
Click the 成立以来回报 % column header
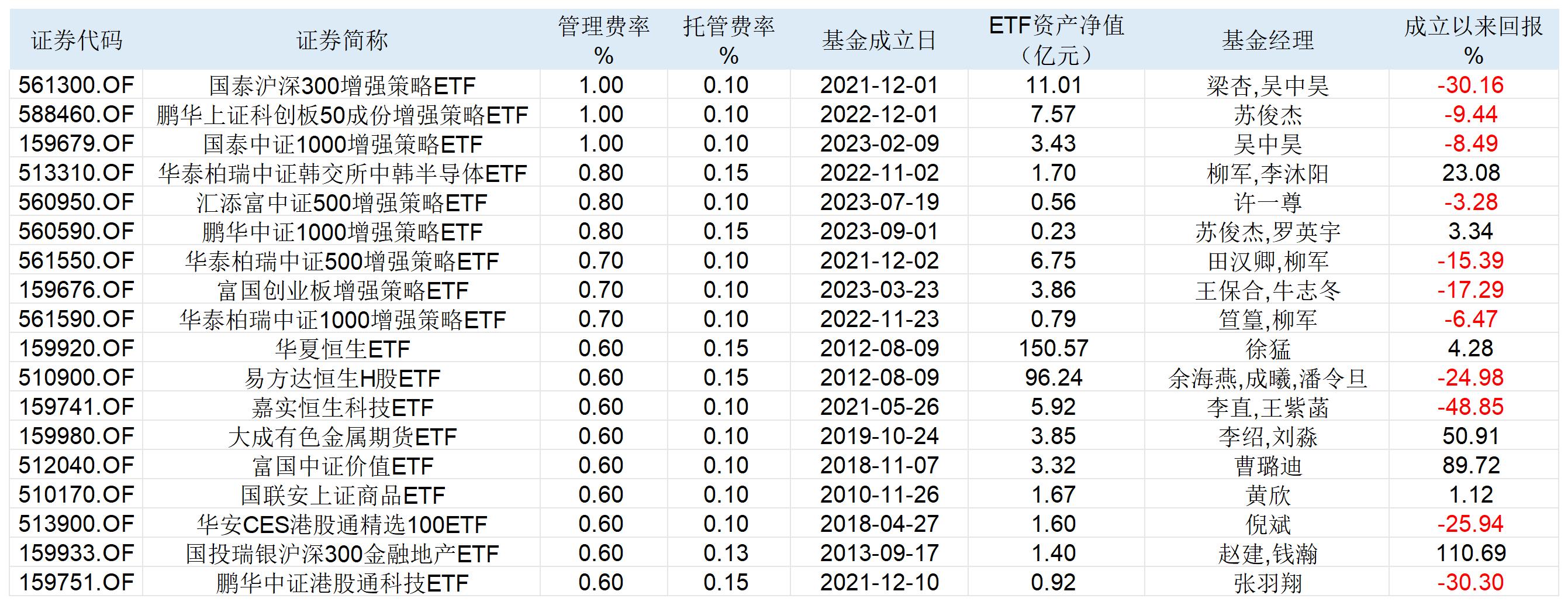1473,41
